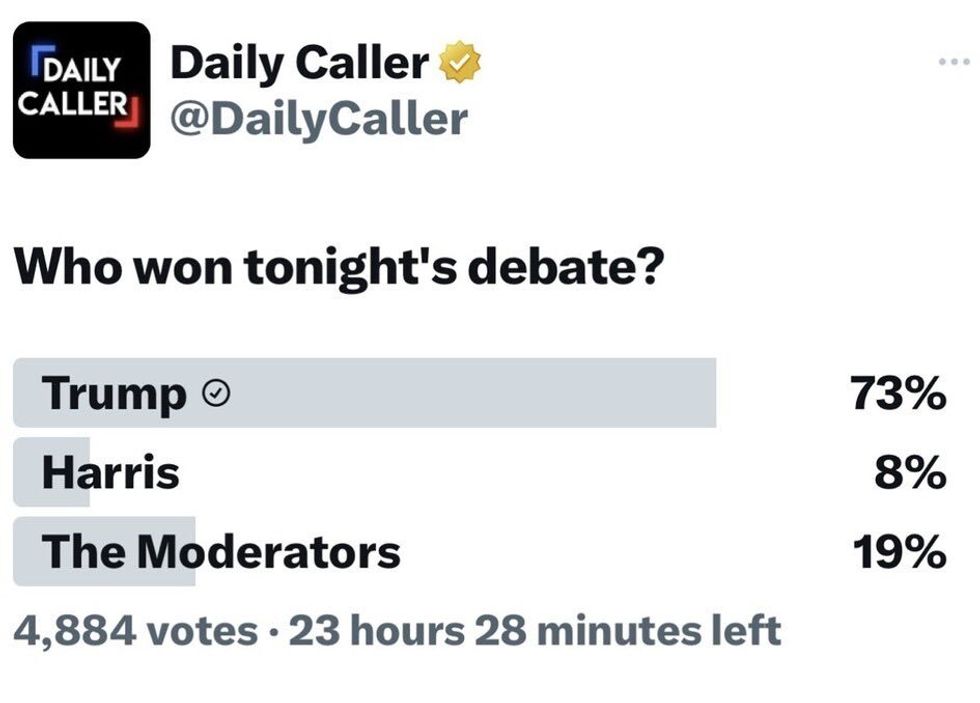The image size is (980, 703).
Task: Open the three-dot more options menu
Action: [954, 63]
